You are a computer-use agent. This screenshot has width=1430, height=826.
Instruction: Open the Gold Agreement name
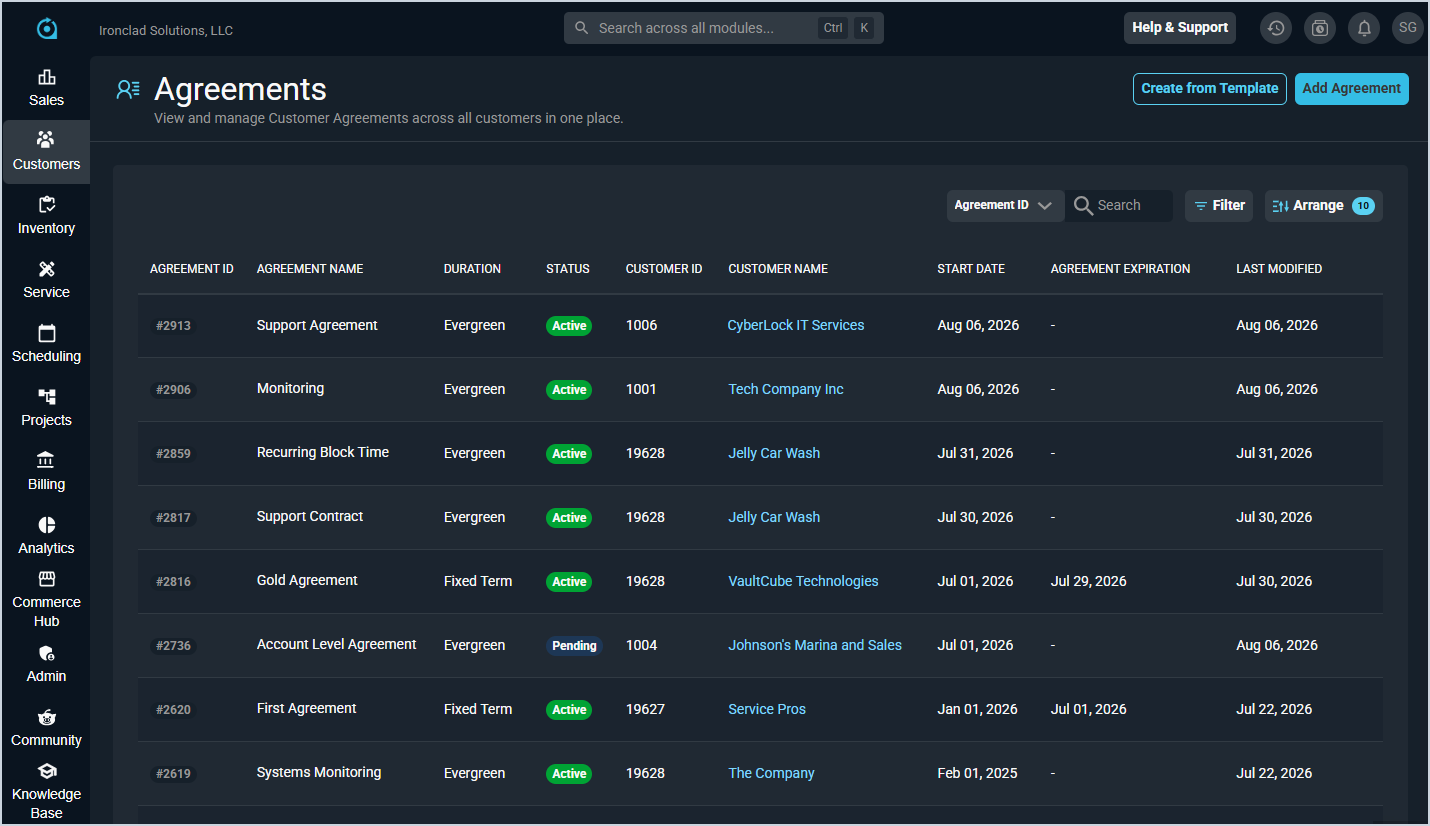pos(307,580)
